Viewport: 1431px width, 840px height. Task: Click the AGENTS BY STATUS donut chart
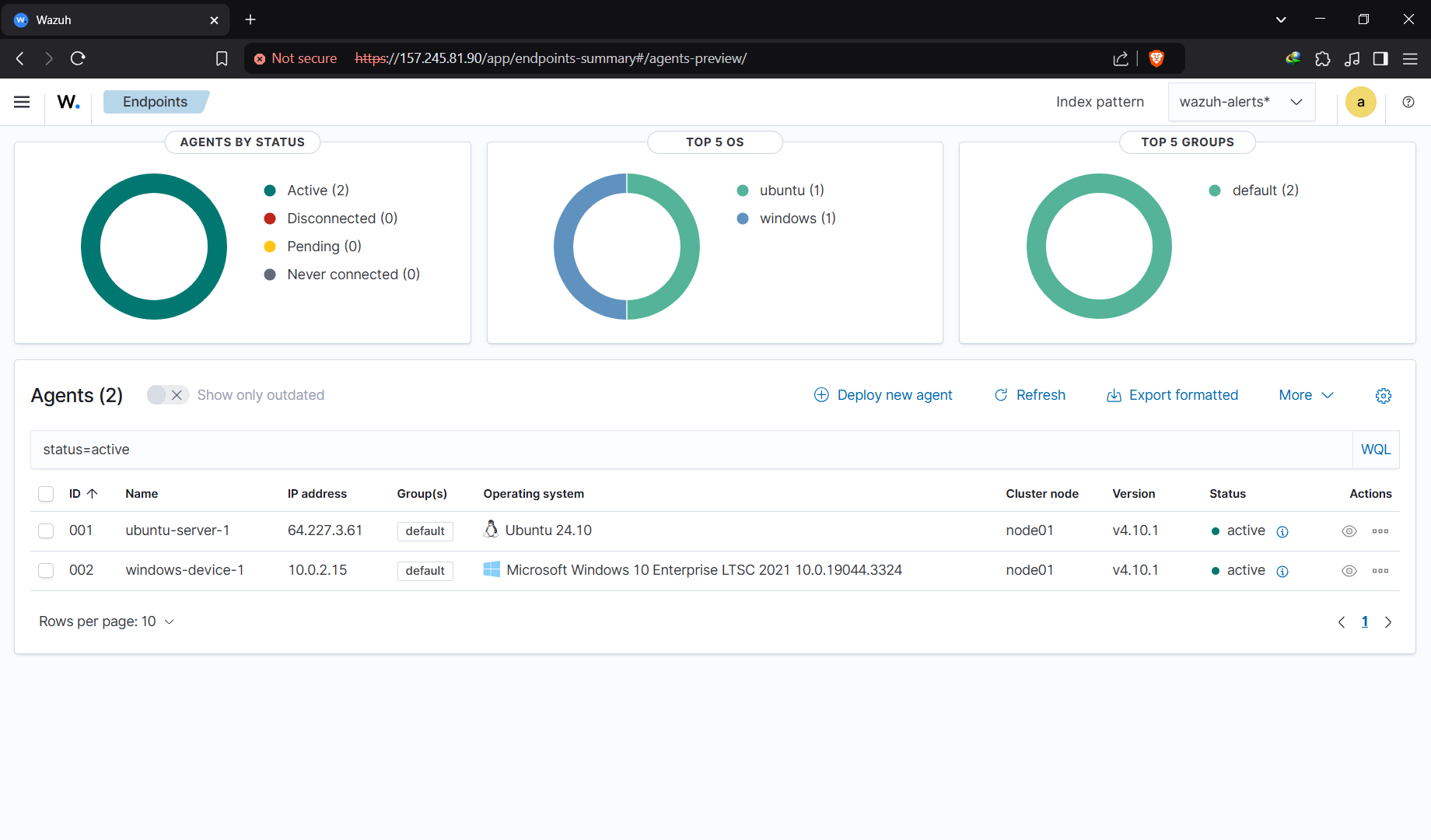[154, 247]
